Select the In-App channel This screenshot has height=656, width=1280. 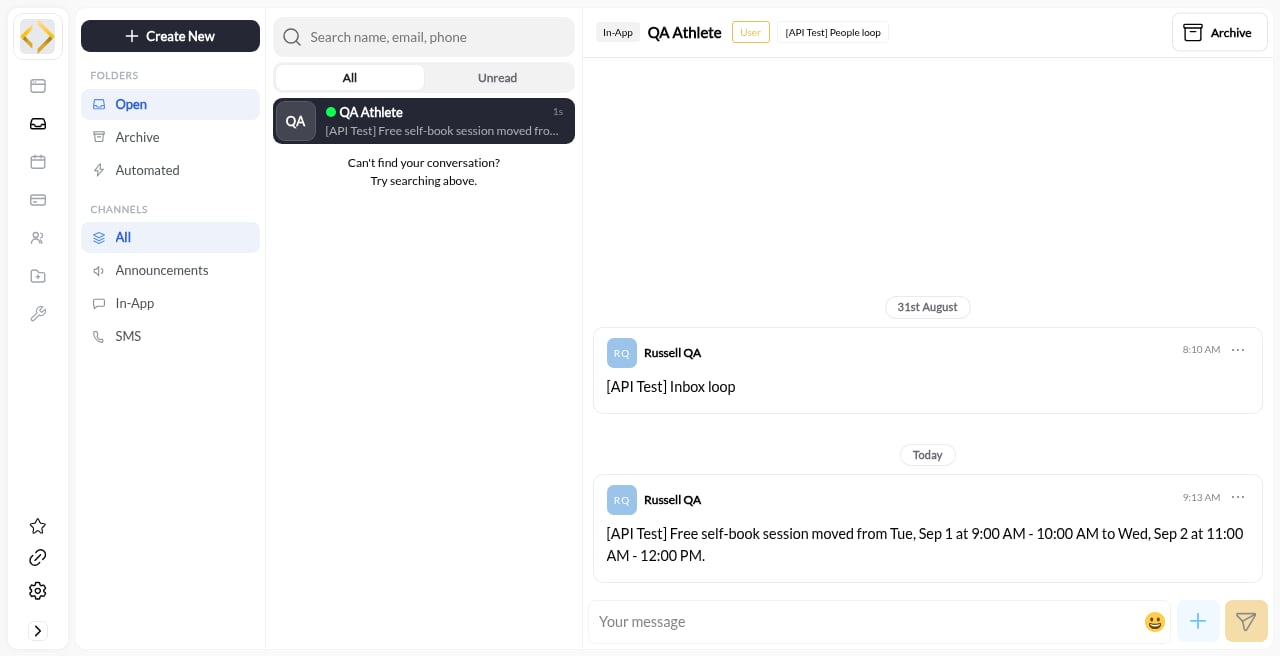point(170,303)
